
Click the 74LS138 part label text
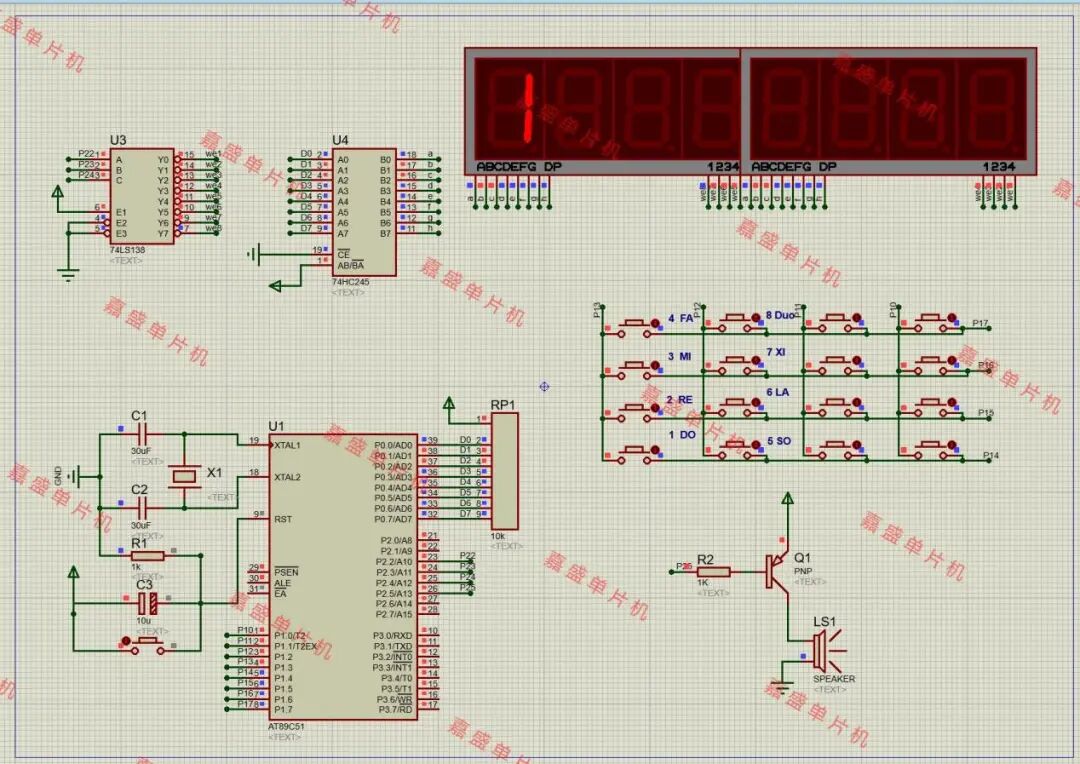[x=127, y=250]
